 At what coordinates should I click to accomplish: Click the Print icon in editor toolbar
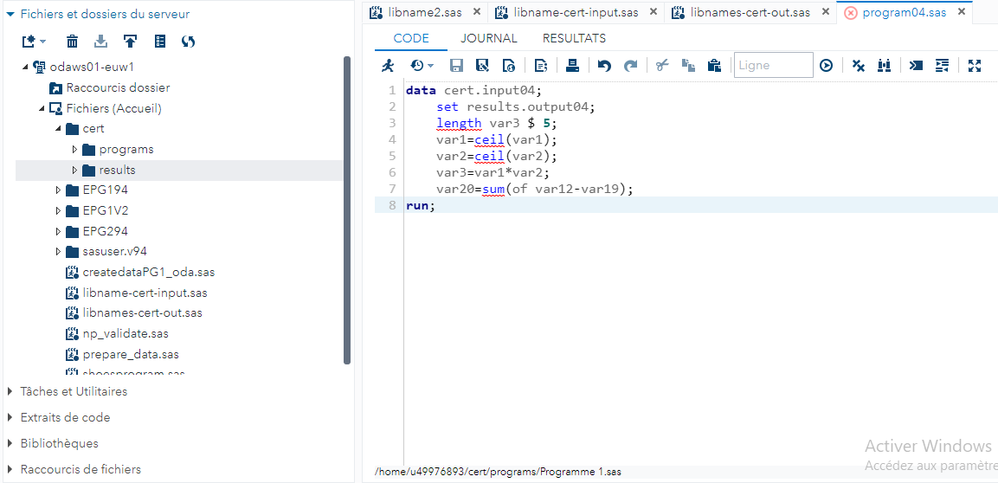click(x=573, y=66)
